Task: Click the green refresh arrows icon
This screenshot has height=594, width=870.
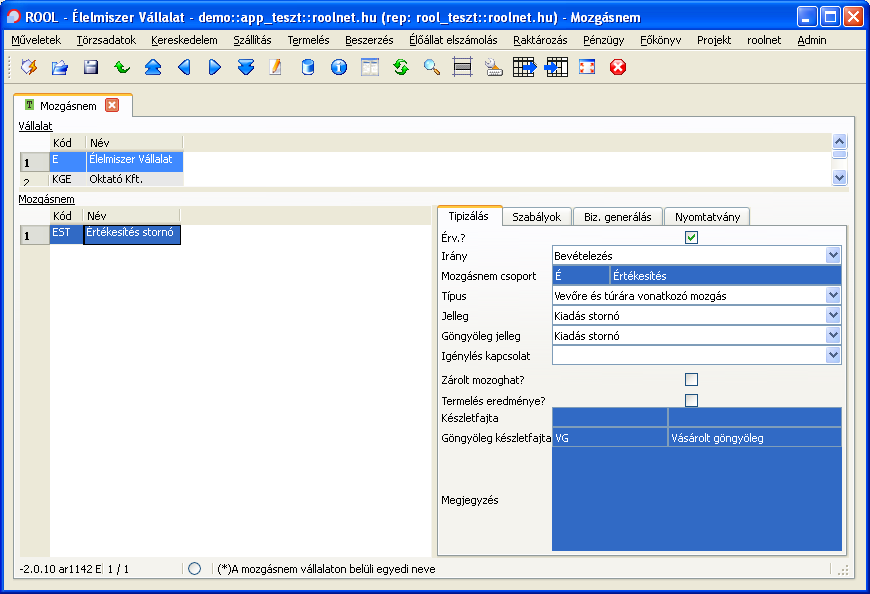Action: coord(401,67)
